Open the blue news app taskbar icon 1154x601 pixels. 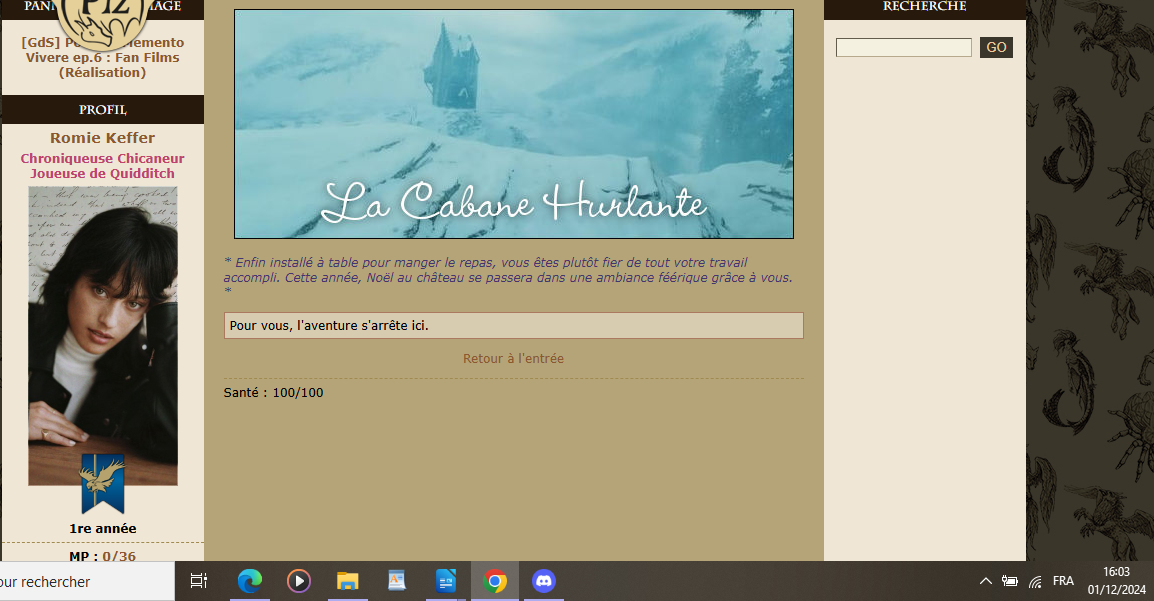coord(445,581)
